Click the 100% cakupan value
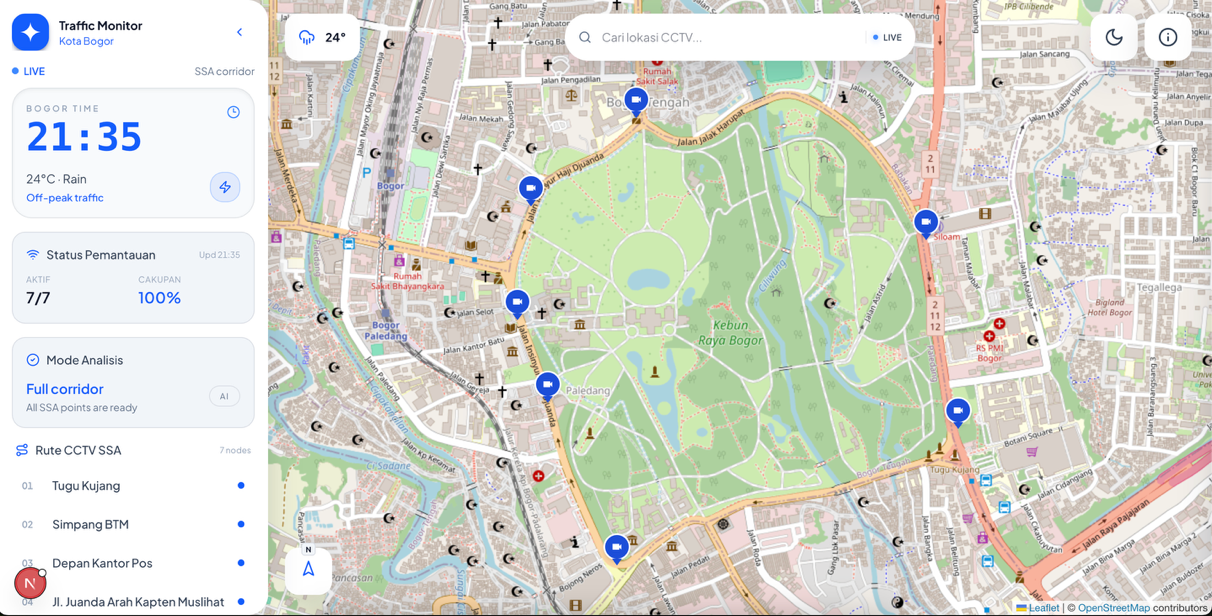The image size is (1212, 616). tap(160, 298)
